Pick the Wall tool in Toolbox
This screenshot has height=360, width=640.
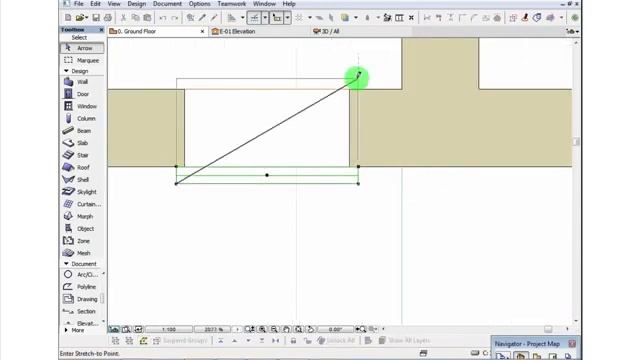click(x=82, y=82)
